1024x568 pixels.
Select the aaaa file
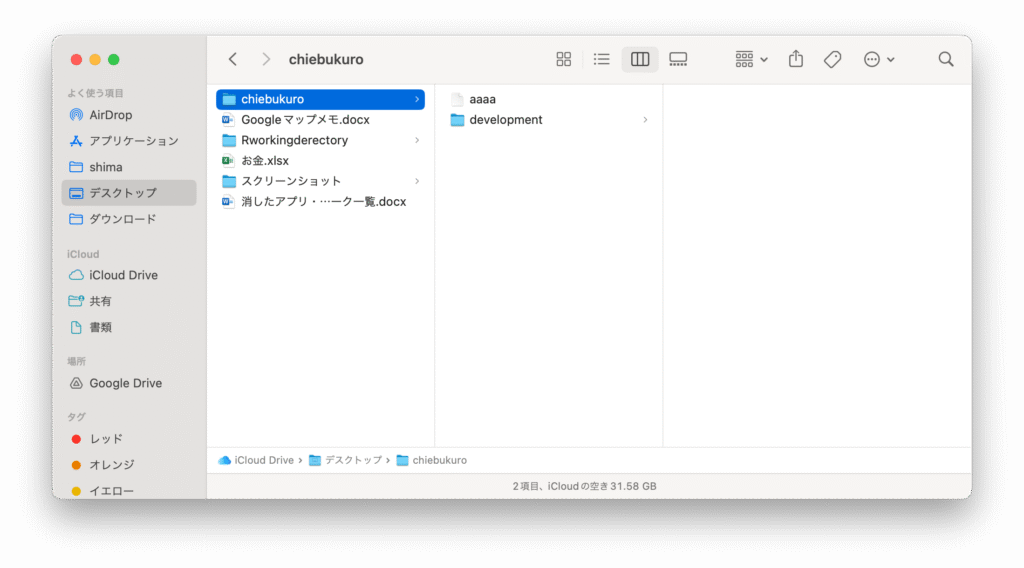[549, 99]
